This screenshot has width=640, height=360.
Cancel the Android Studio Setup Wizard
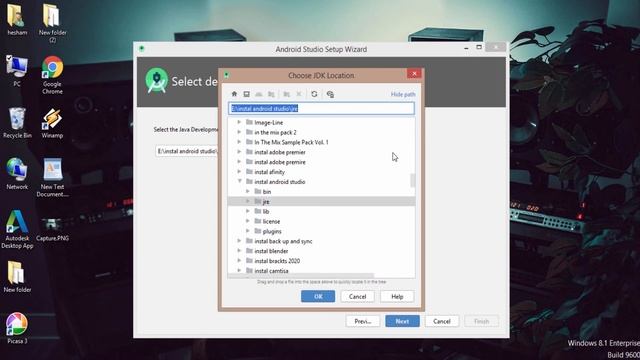(442, 321)
